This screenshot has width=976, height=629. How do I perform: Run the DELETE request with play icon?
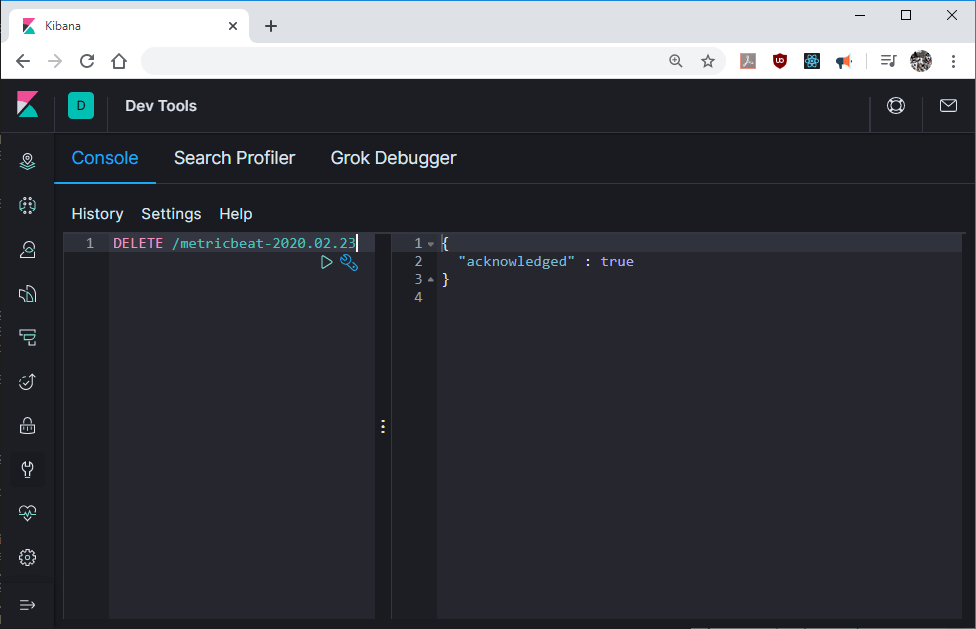tap(326, 262)
